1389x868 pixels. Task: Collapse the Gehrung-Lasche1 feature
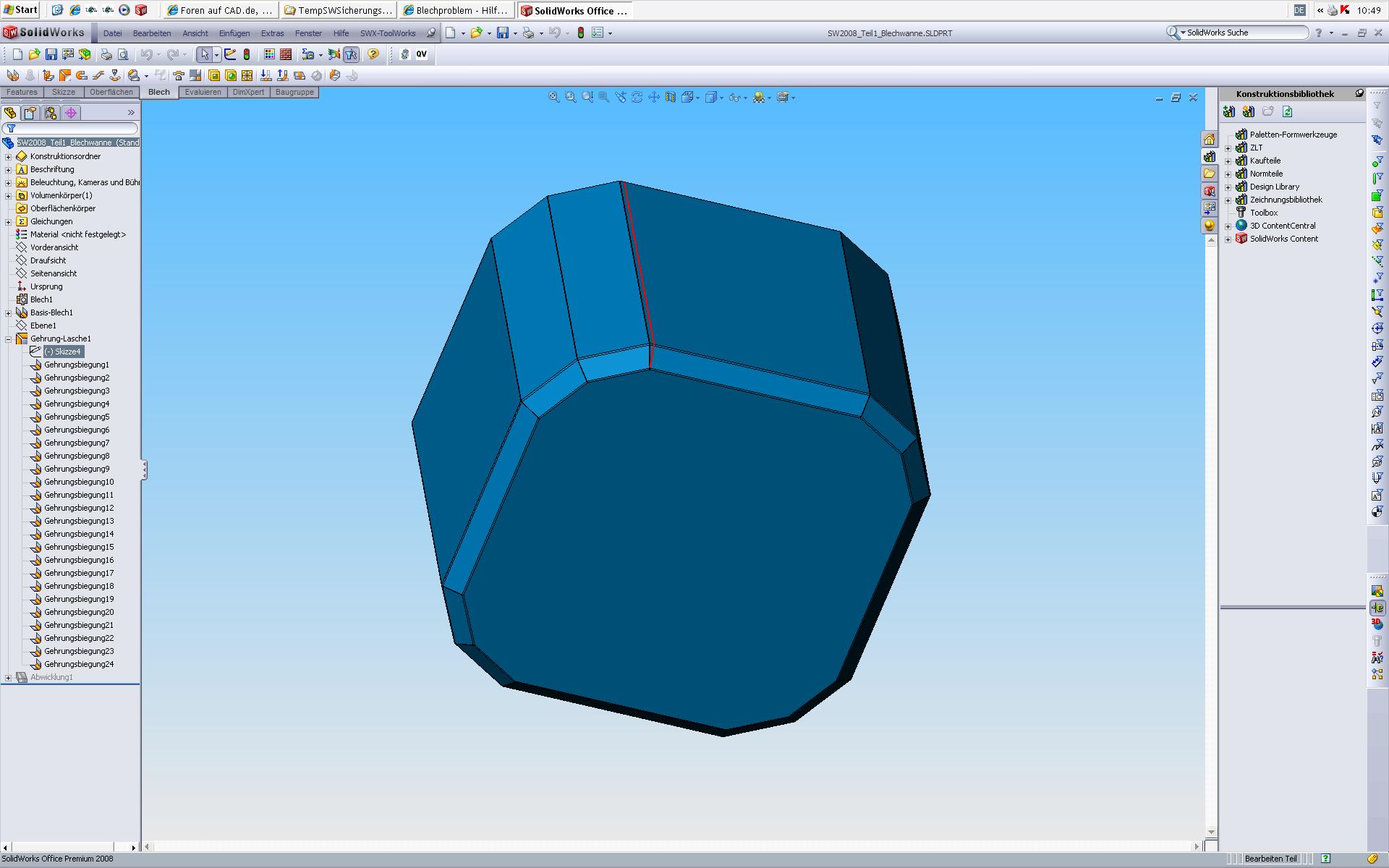(8, 339)
